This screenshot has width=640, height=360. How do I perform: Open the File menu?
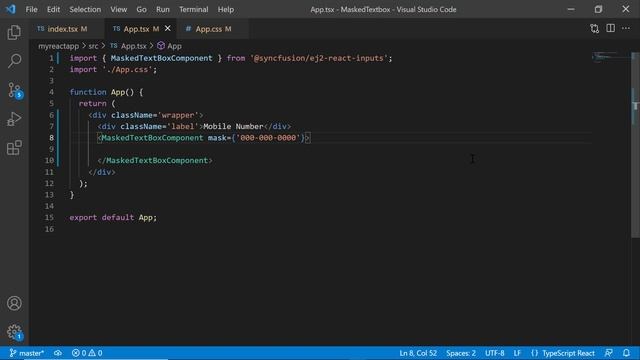coord(31,9)
